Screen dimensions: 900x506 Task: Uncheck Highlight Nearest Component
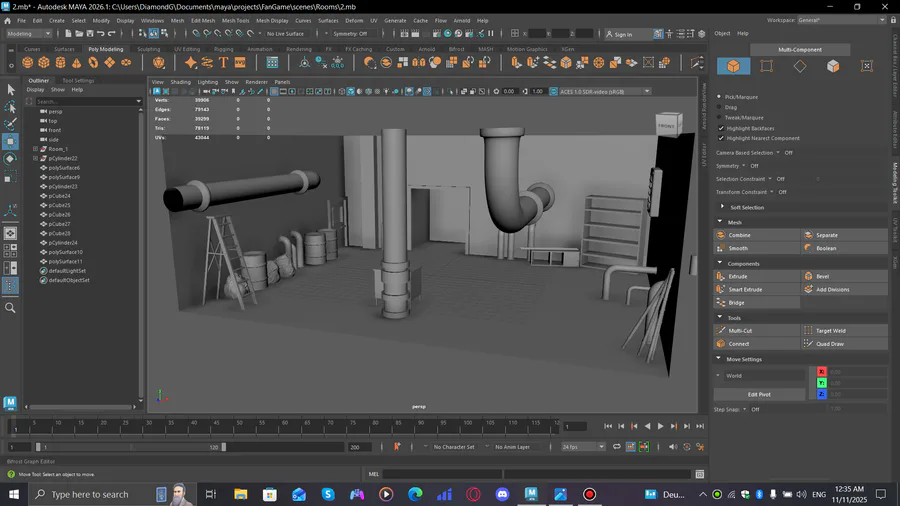click(x=721, y=138)
